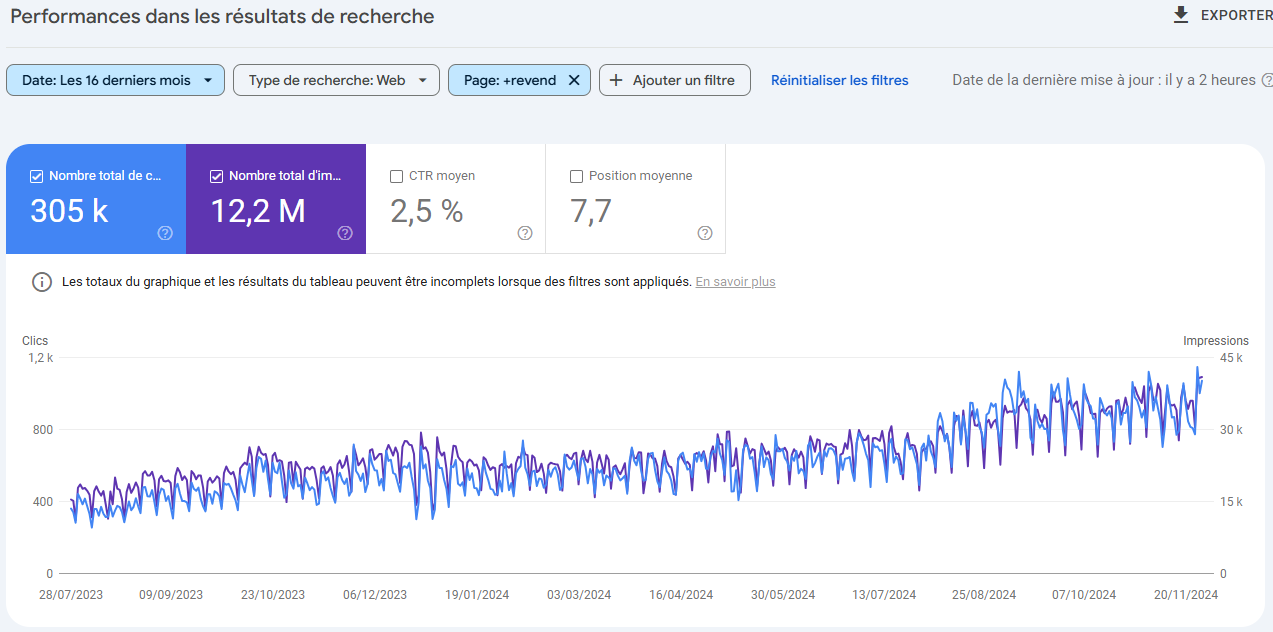Open help icon on total clicks card
Viewport: 1273px width, 632px height.
pyautogui.click(x=165, y=233)
